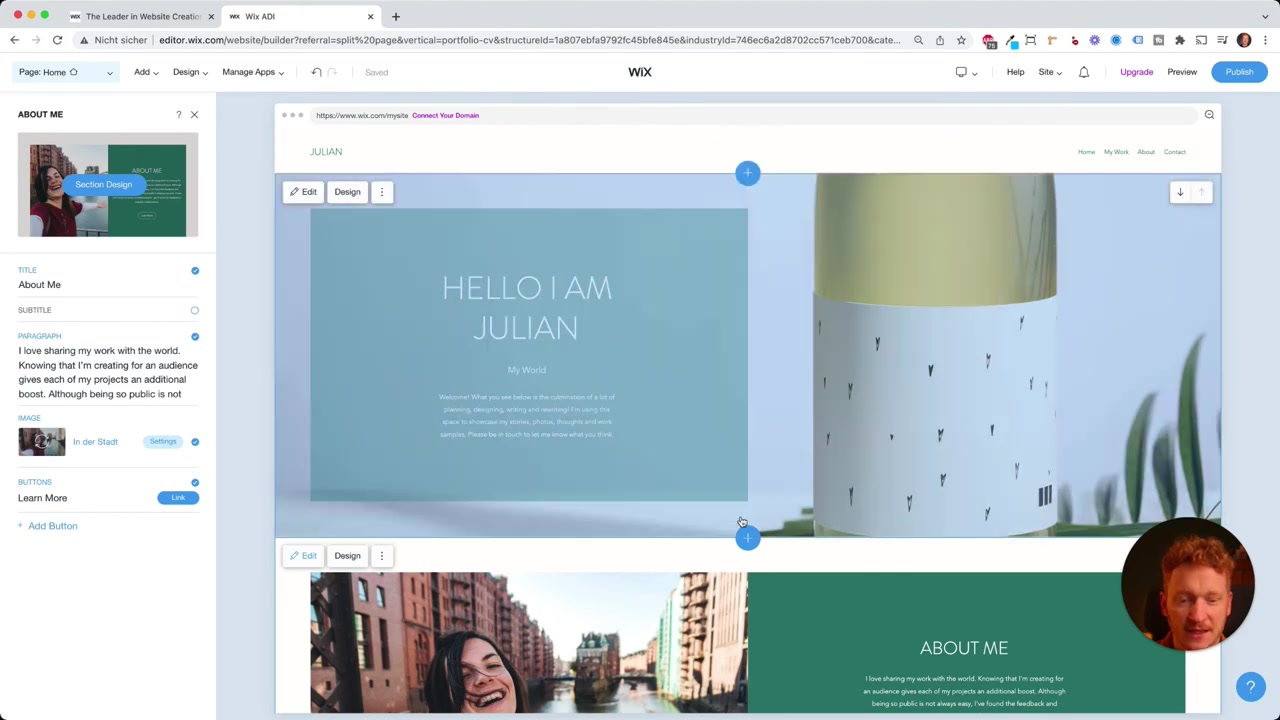The width and height of the screenshot is (1280, 720).
Task: Click the help question mark in About Me panel
Action: [x=179, y=115]
